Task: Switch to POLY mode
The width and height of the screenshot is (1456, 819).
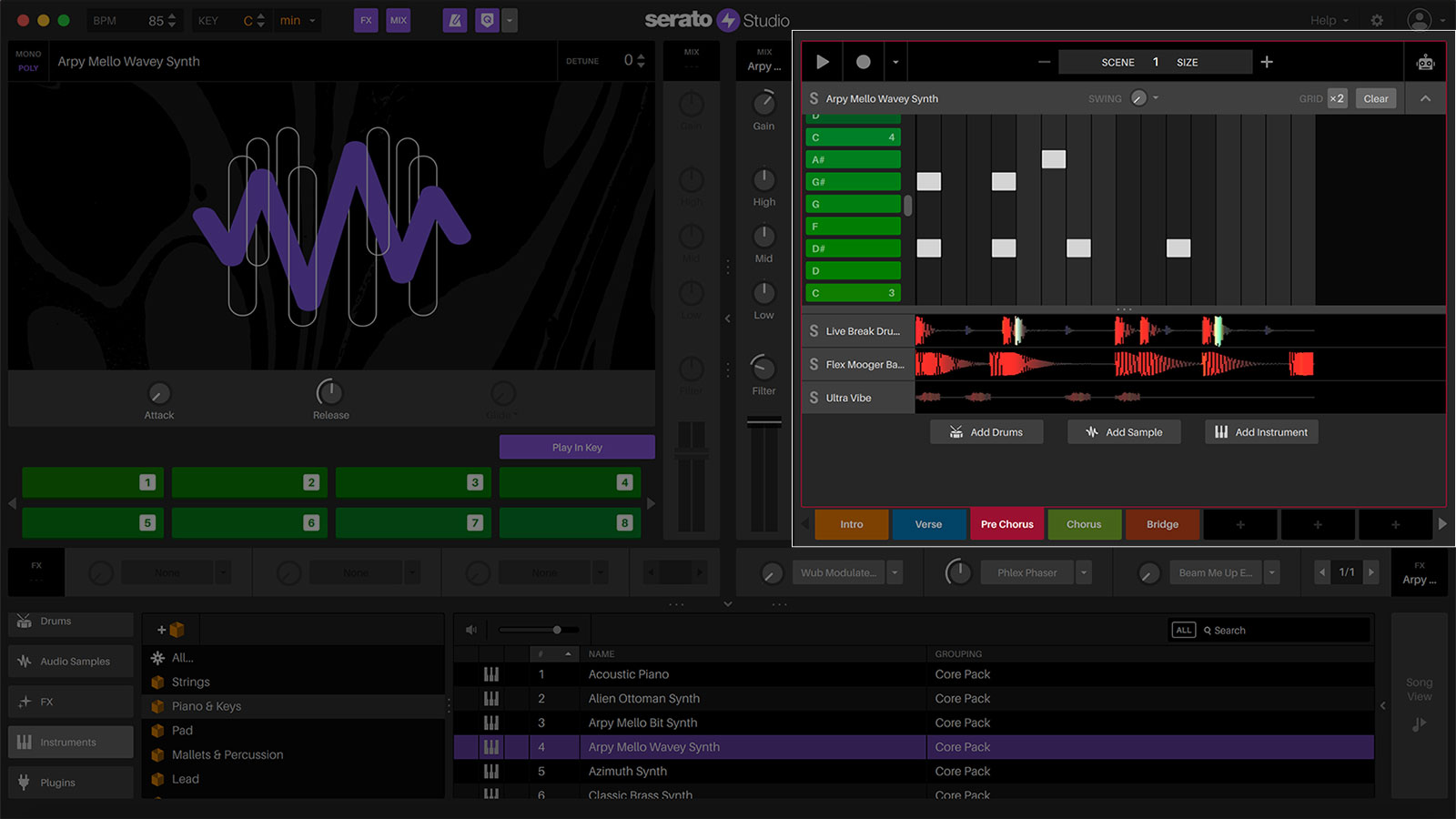Action: (x=28, y=68)
